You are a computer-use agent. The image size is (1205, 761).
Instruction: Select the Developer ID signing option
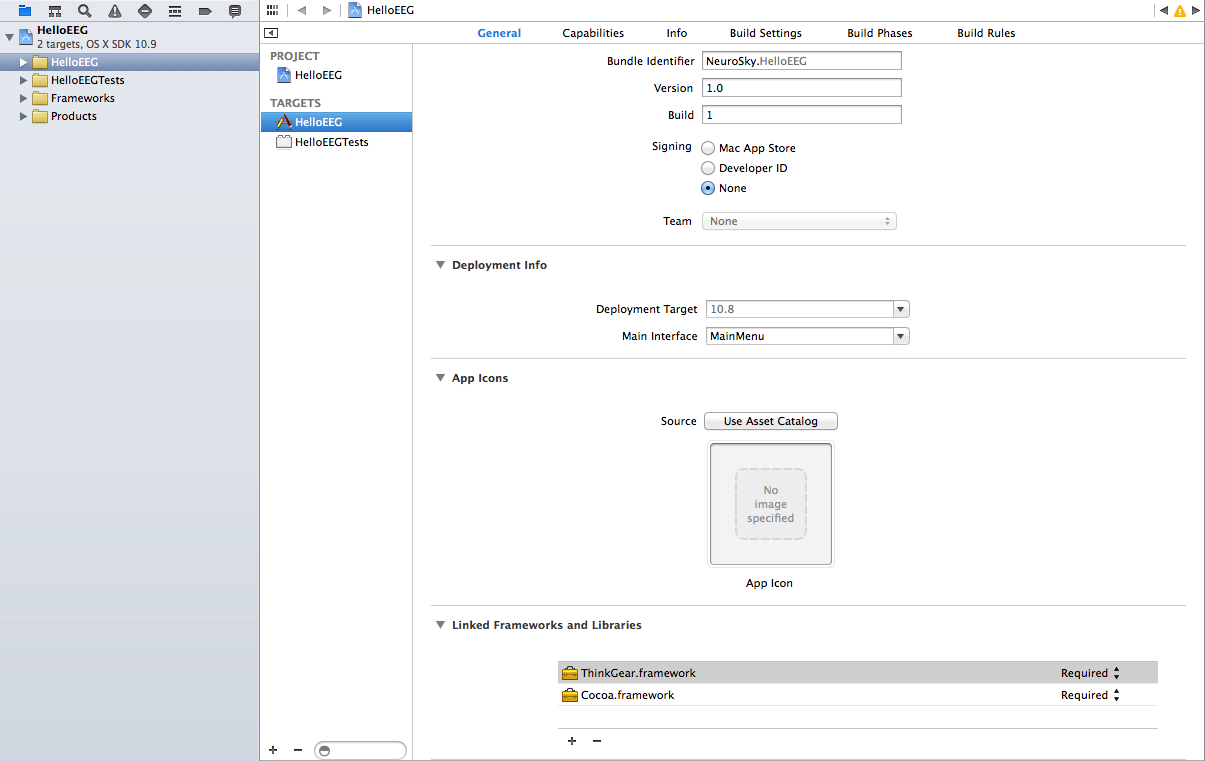point(708,168)
